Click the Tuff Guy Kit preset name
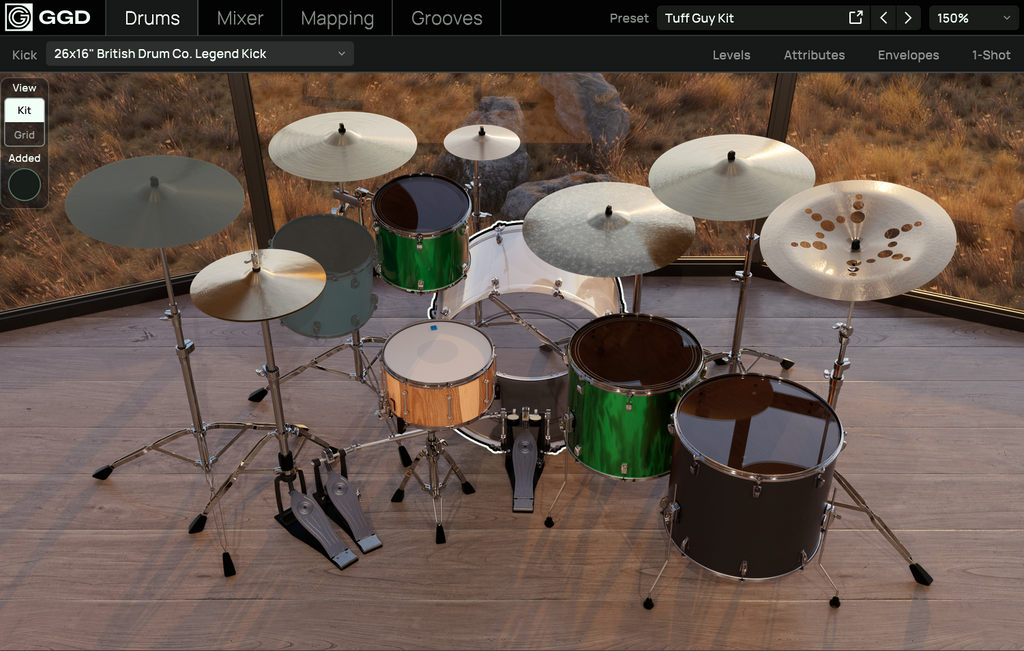Image resolution: width=1024 pixels, height=651 pixels. coord(699,18)
